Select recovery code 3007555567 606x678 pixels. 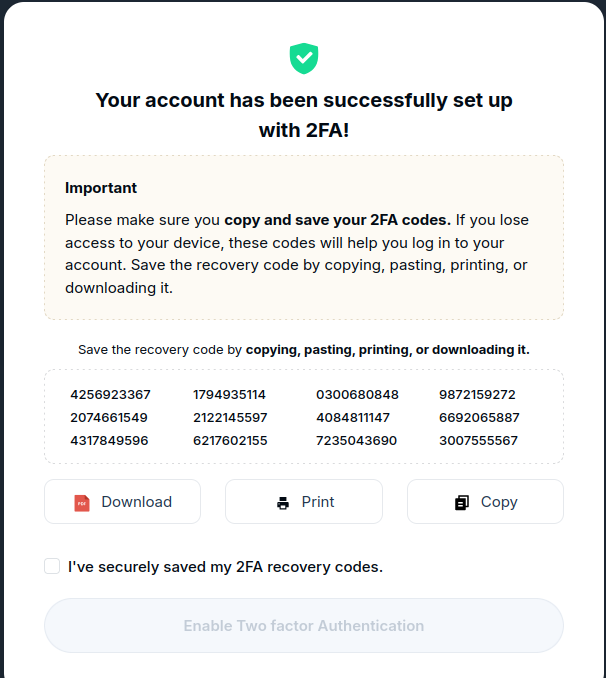(478, 441)
